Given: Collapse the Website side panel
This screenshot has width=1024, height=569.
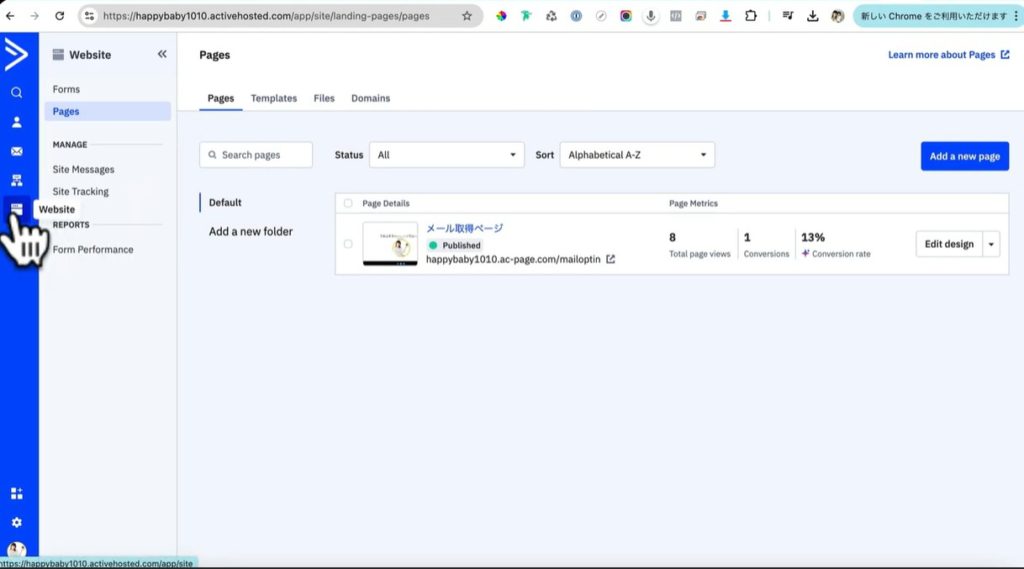Looking at the screenshot, I should pos(162,54).
